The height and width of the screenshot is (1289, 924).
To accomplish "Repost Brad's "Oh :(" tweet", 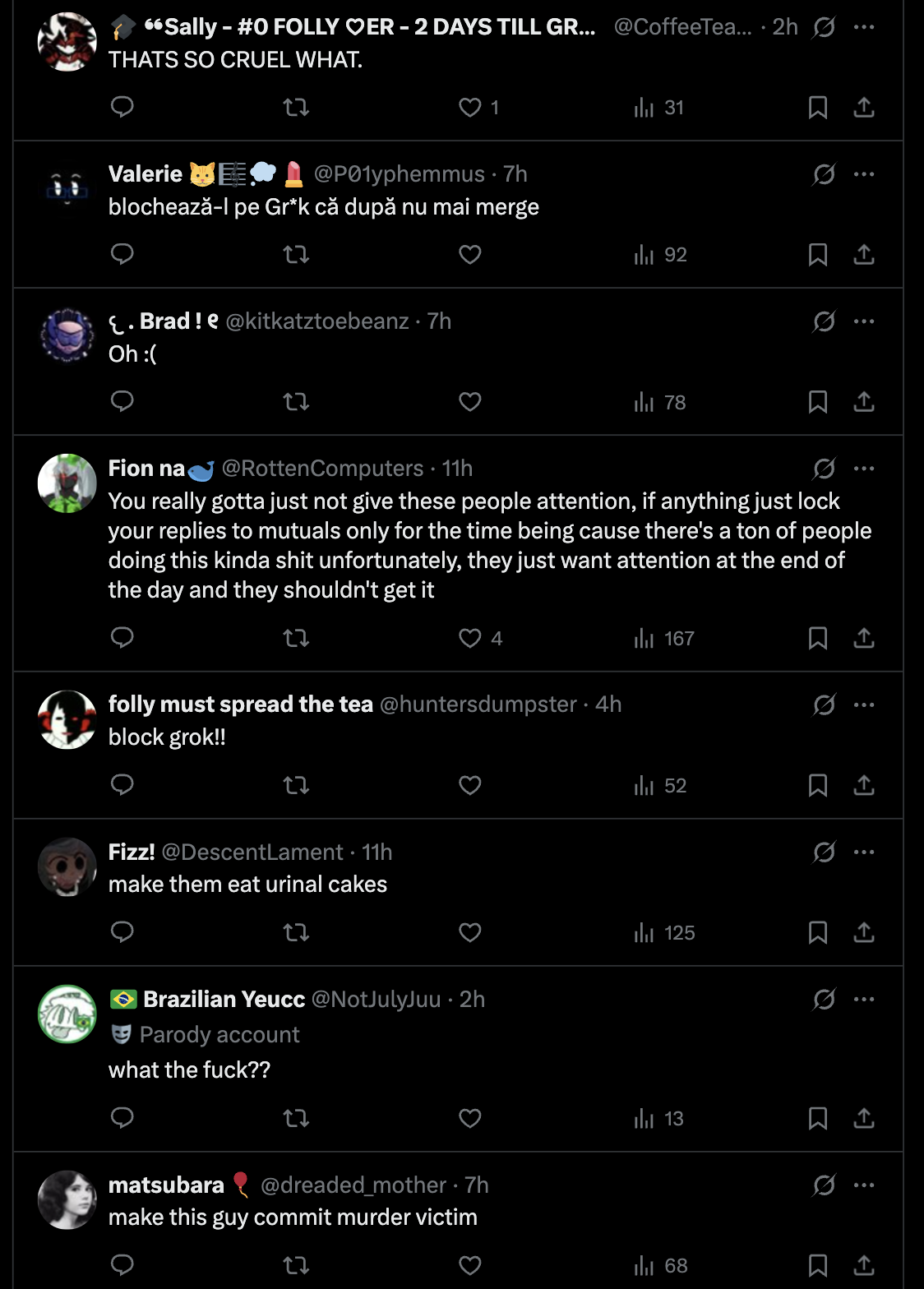I will [x=296, y=402].
